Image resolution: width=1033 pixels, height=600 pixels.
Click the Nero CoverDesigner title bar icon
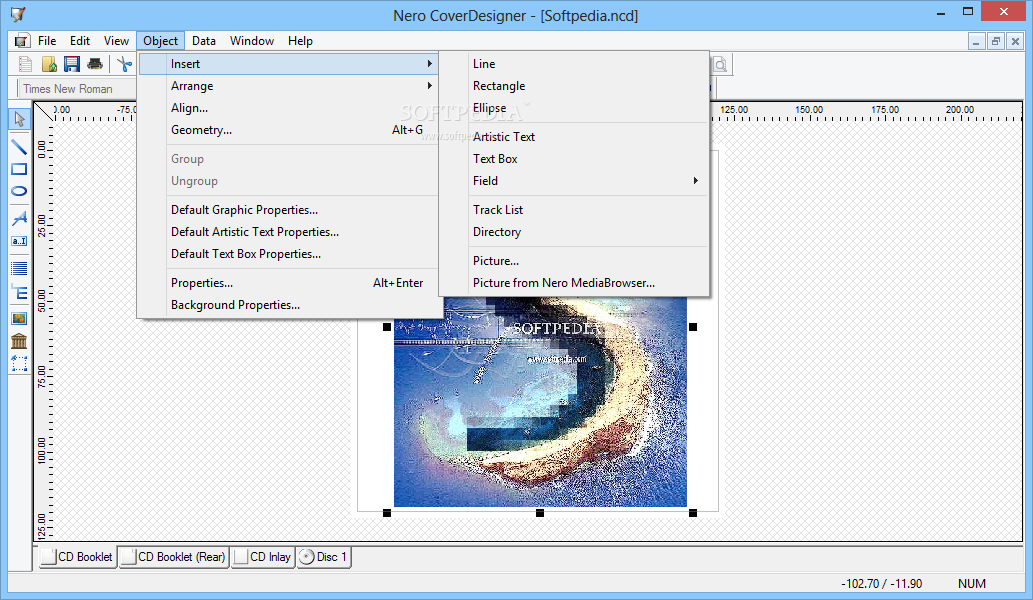click(x=18, y=14)
